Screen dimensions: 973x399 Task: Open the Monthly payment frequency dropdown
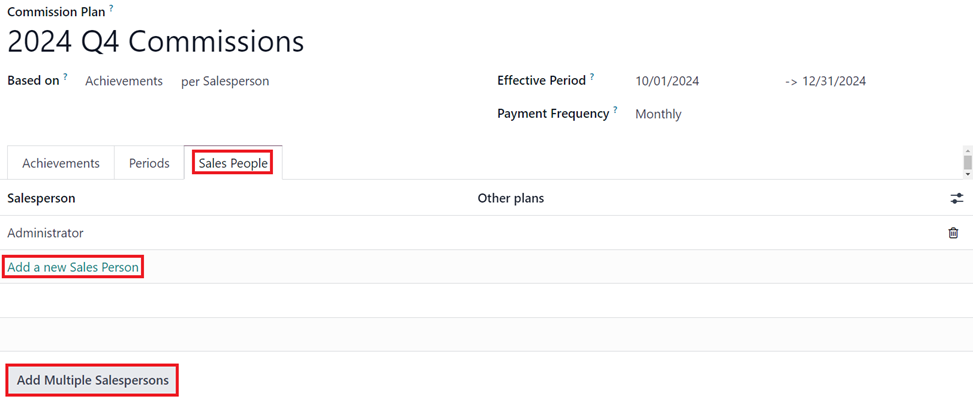click(x=658, y=114)
